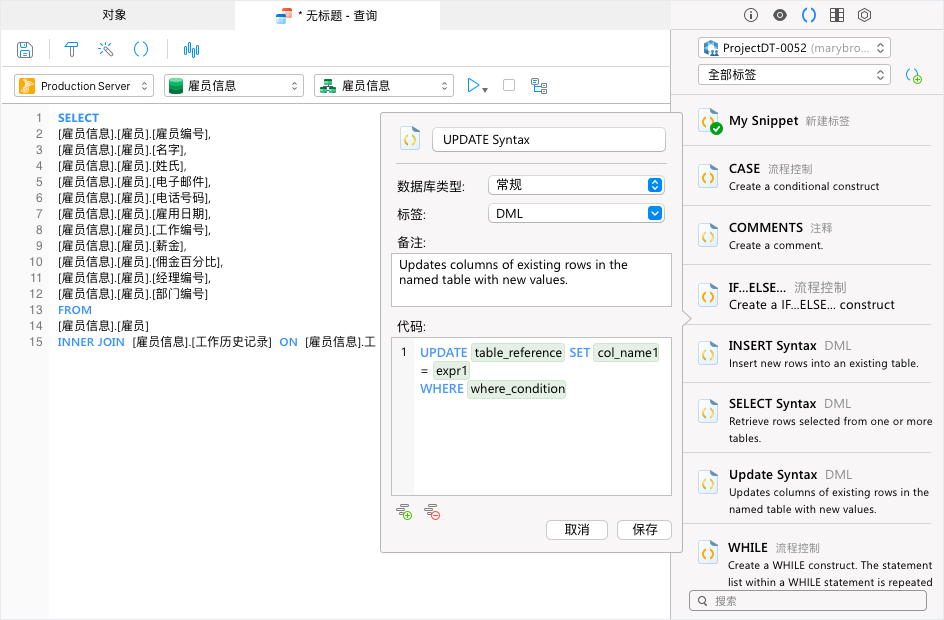
Task: Click the snippet icon in the edit dialog header
Action: [x=410, y=139]
